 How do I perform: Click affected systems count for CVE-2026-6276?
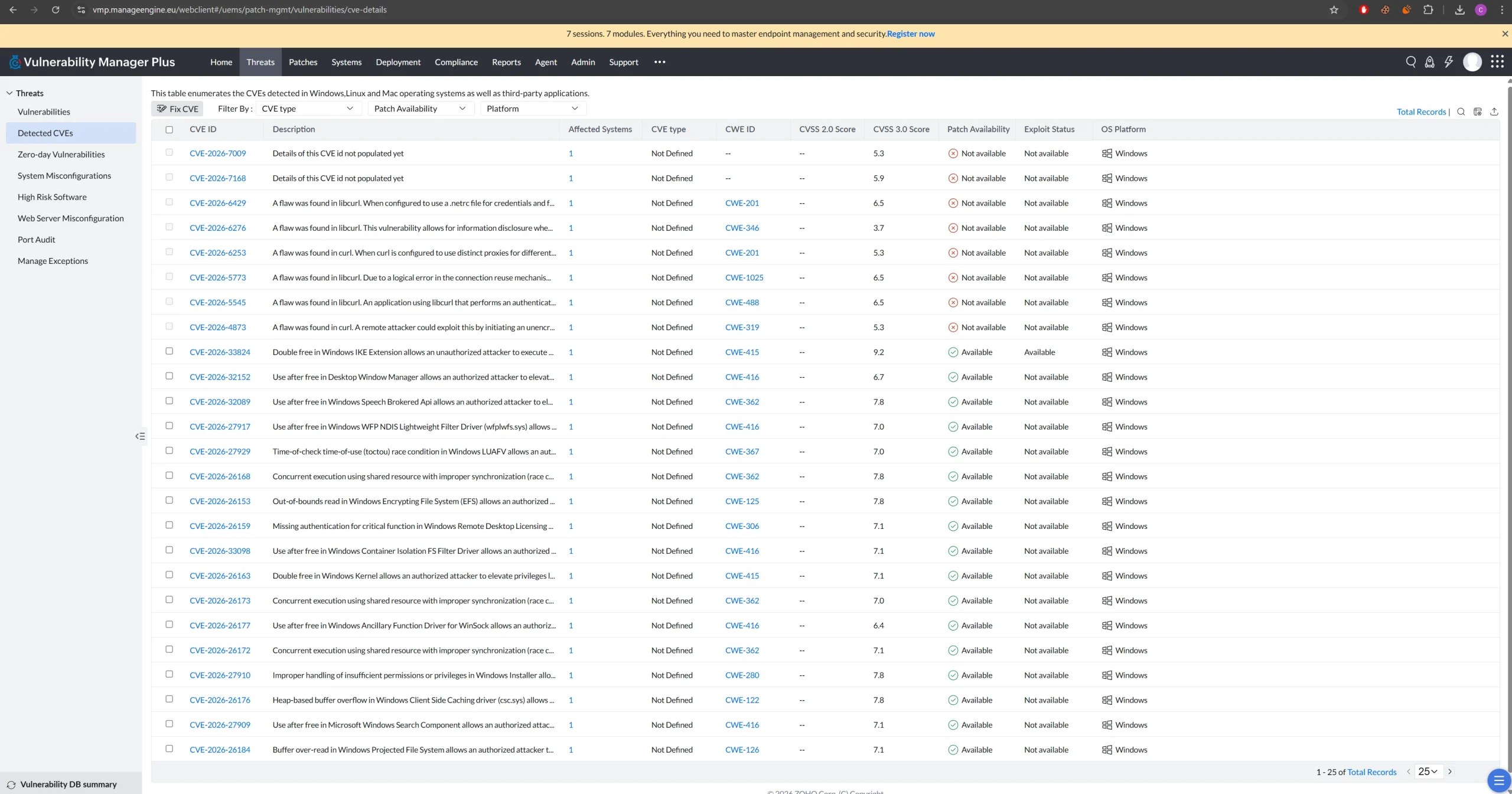[571, 228]
